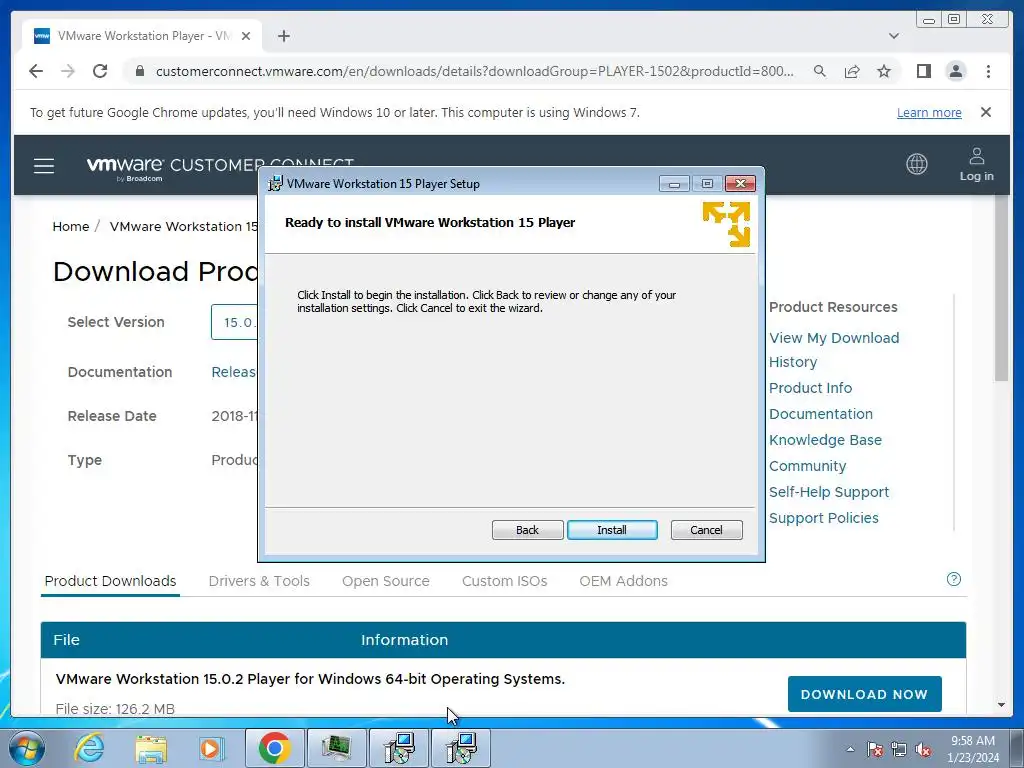The image size is (1024, 768).
Task: Click the Home breadcrumb link
Action: (71, 227)
